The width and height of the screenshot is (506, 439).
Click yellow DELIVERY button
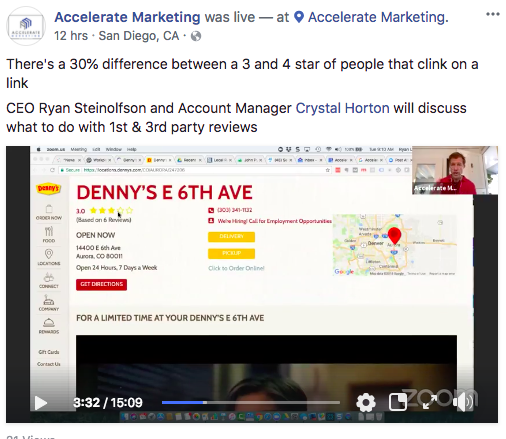[231, 237]
